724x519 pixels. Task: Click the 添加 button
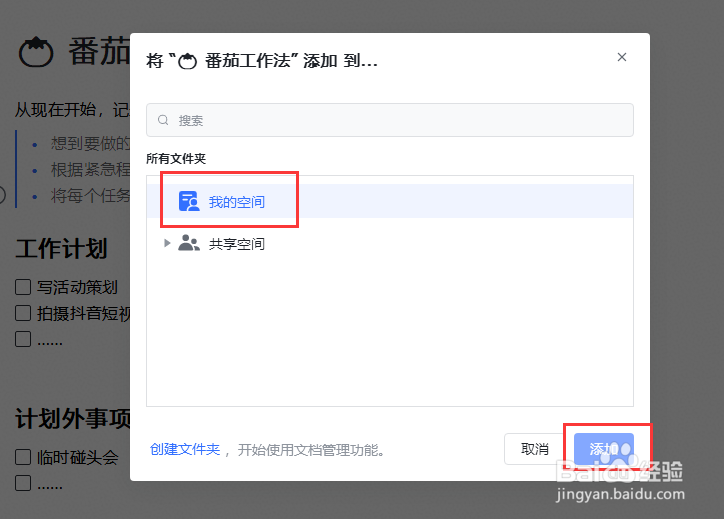pyautogui.click(x=603, y=449)
